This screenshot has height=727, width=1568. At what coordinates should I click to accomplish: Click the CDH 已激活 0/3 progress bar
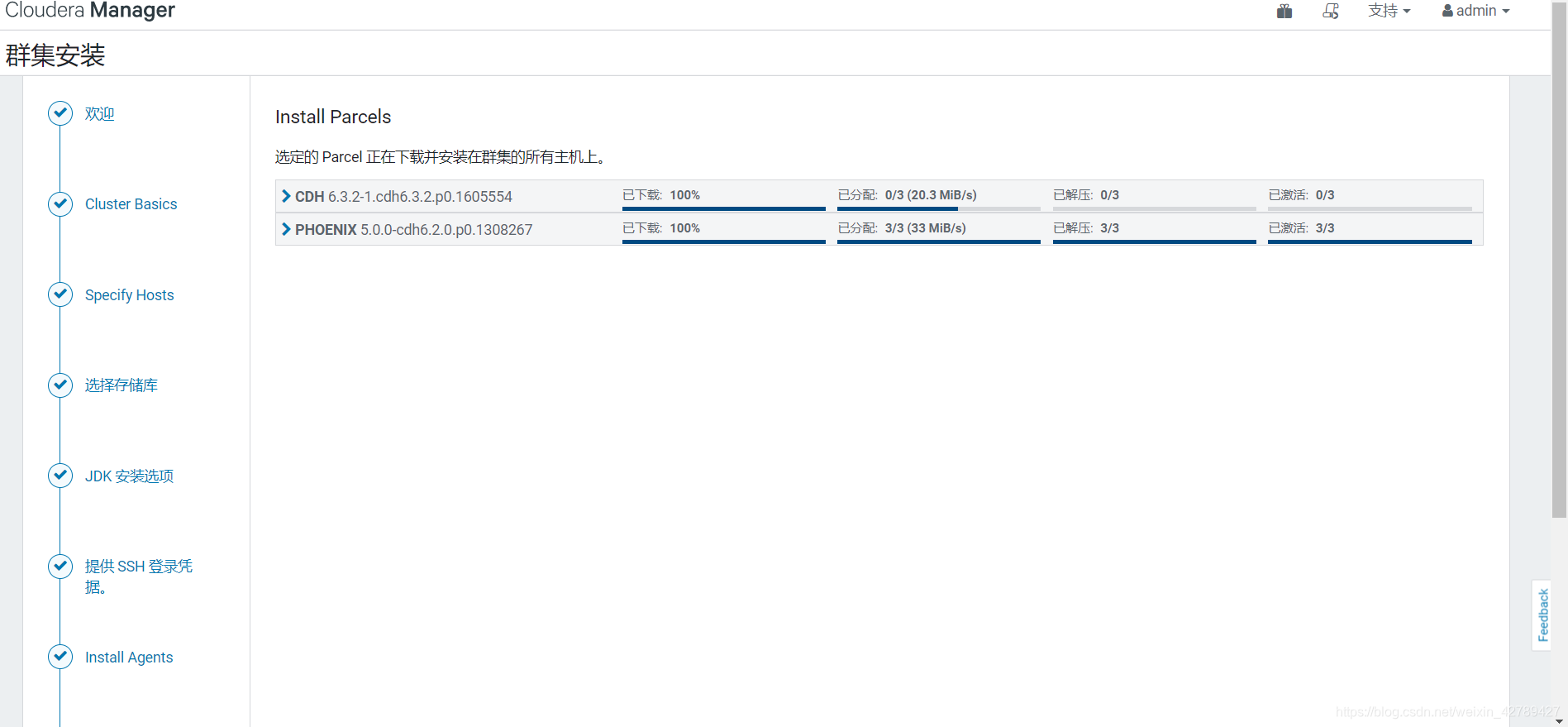pyautogui.click(x=1370, y=208)
